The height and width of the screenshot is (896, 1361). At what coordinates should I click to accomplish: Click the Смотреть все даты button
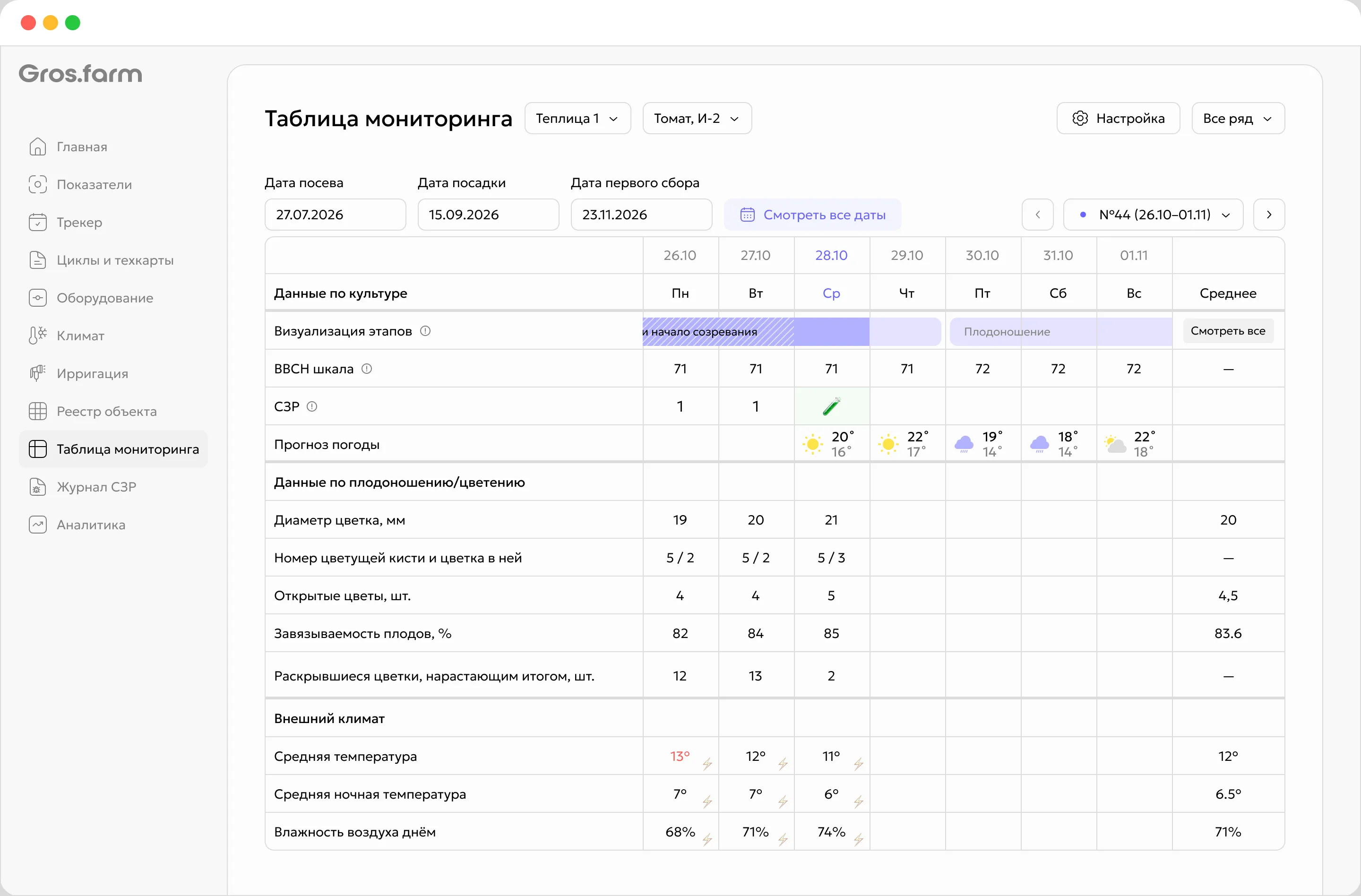[813, 215]
